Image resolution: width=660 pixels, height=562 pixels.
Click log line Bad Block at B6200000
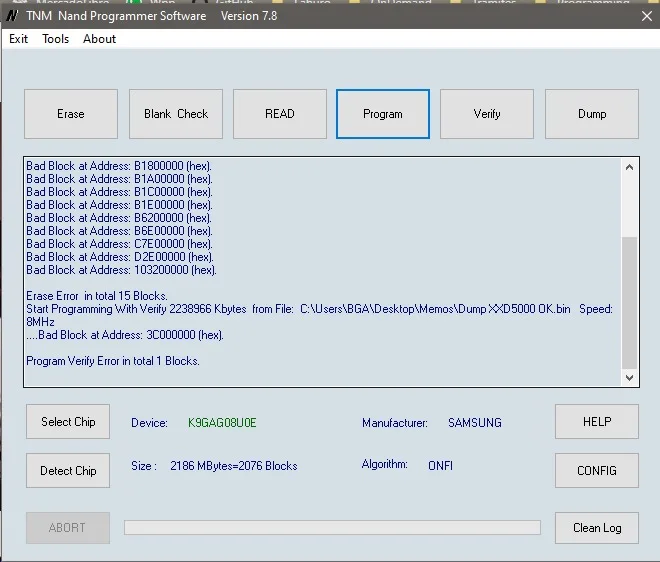[x=119, y=218]
